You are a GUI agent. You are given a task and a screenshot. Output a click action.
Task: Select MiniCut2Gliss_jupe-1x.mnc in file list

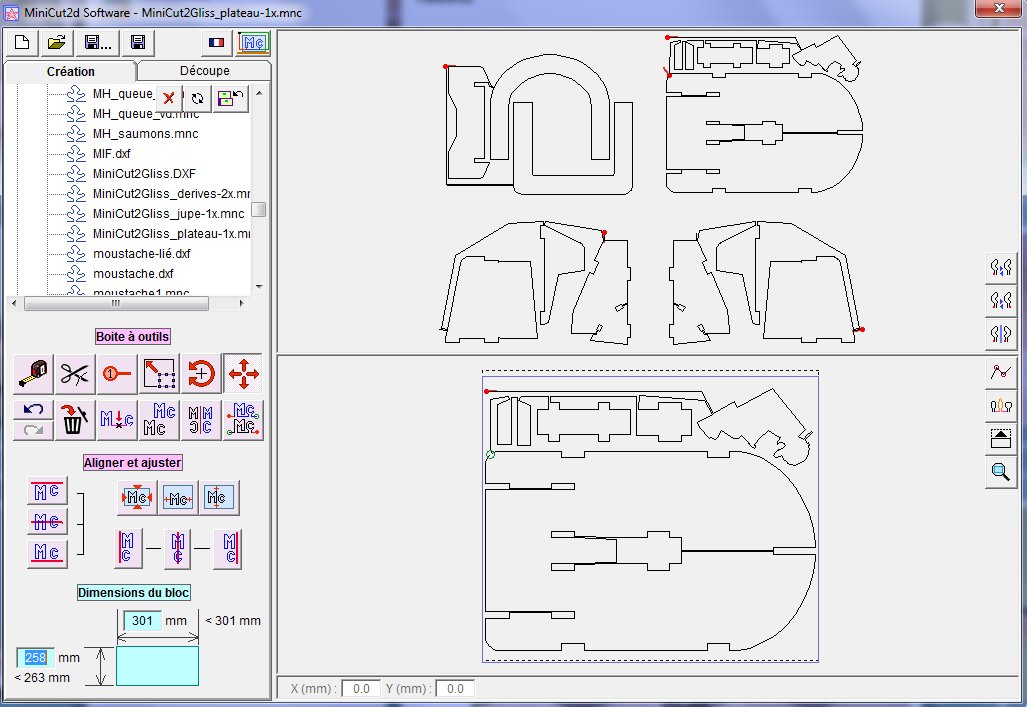[x=168, y=214]
